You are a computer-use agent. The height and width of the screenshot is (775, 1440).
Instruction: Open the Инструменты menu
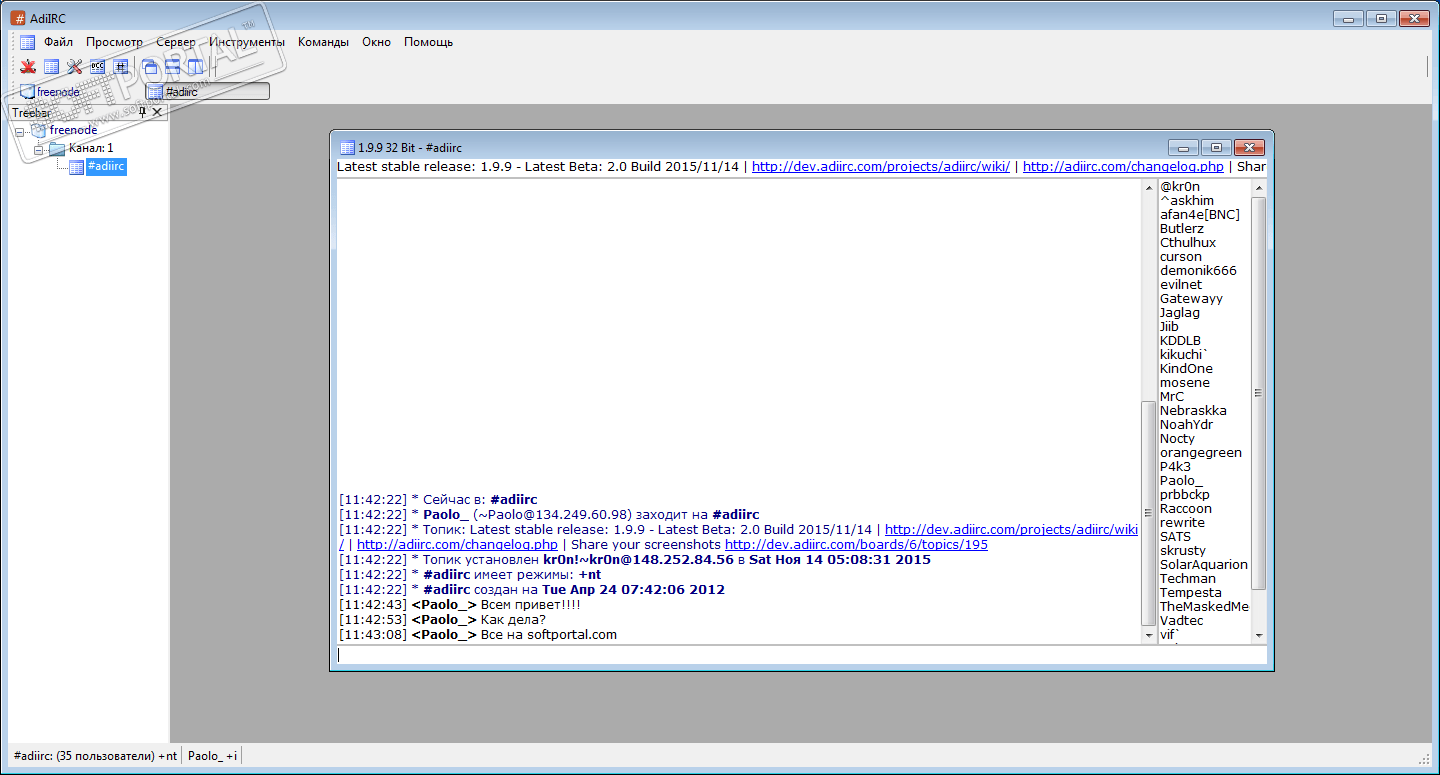point(247,42)
